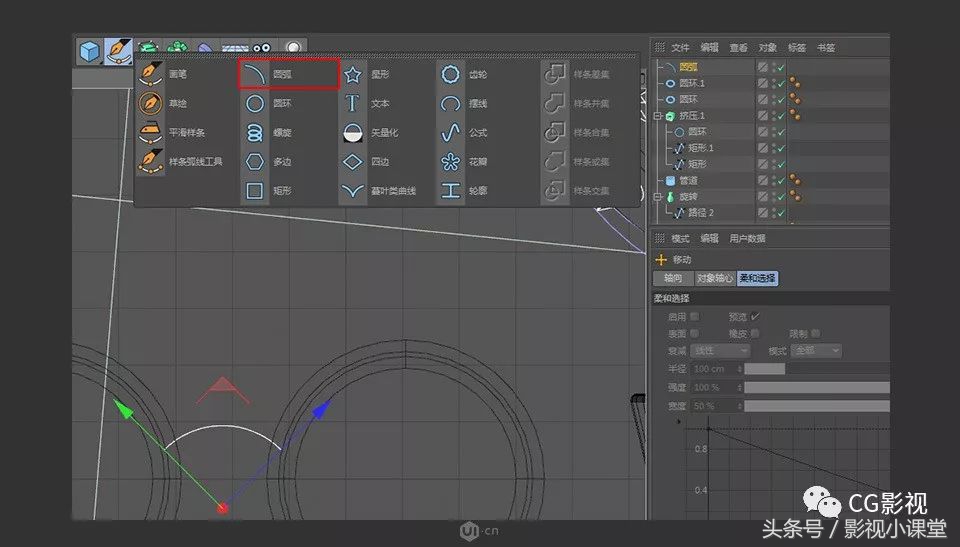Image resolution: width=960 pixels, height=547 pixels.
Task: Open the 书签 bookmarks menu
Action: [826, 48]
